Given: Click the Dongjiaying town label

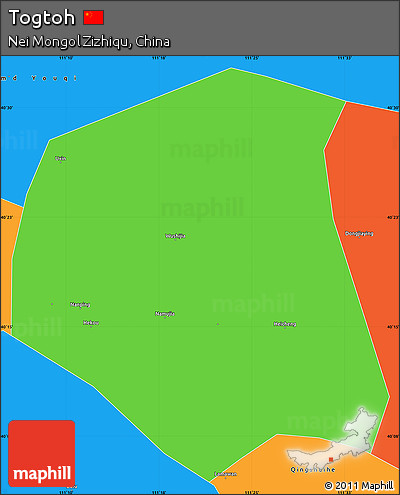Looking at the screenshot, I should (x=359, y=233).
